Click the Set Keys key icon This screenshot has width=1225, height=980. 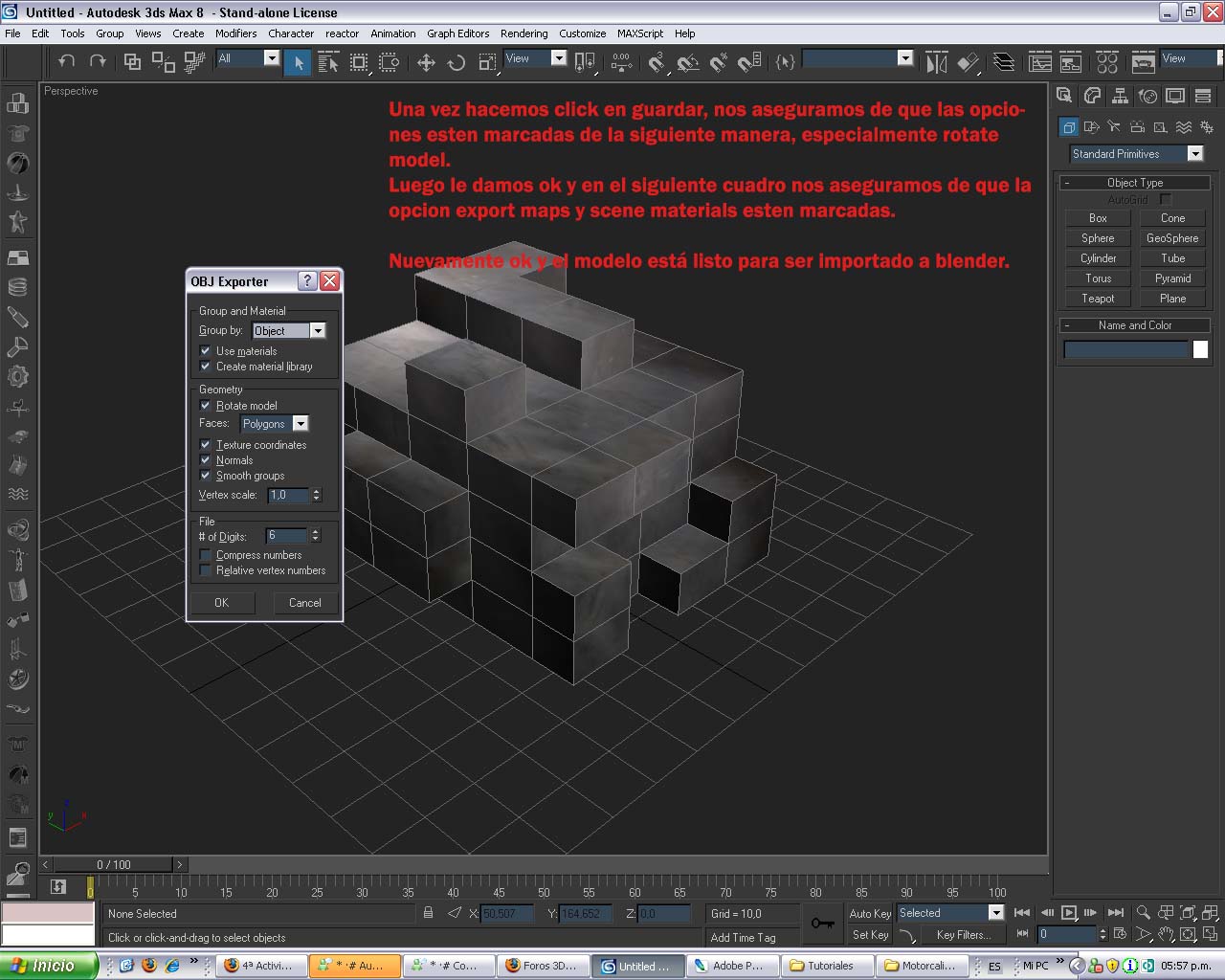click(x=822, y=924)
